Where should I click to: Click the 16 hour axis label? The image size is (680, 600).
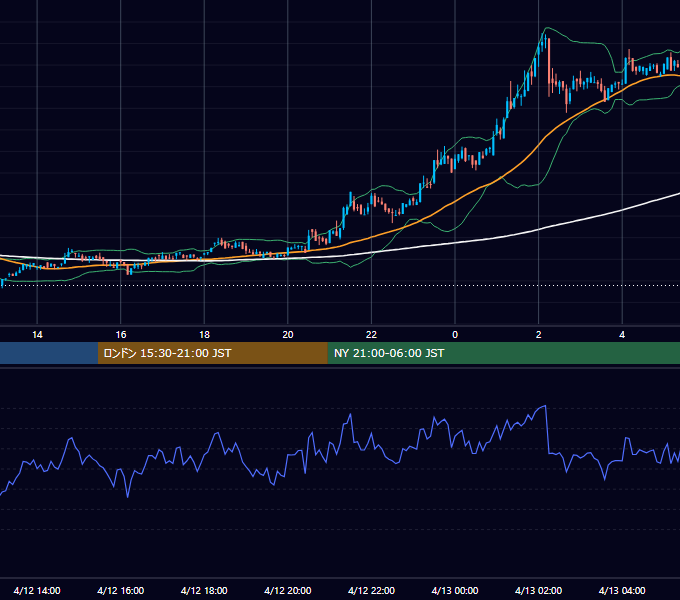point(121,335)
